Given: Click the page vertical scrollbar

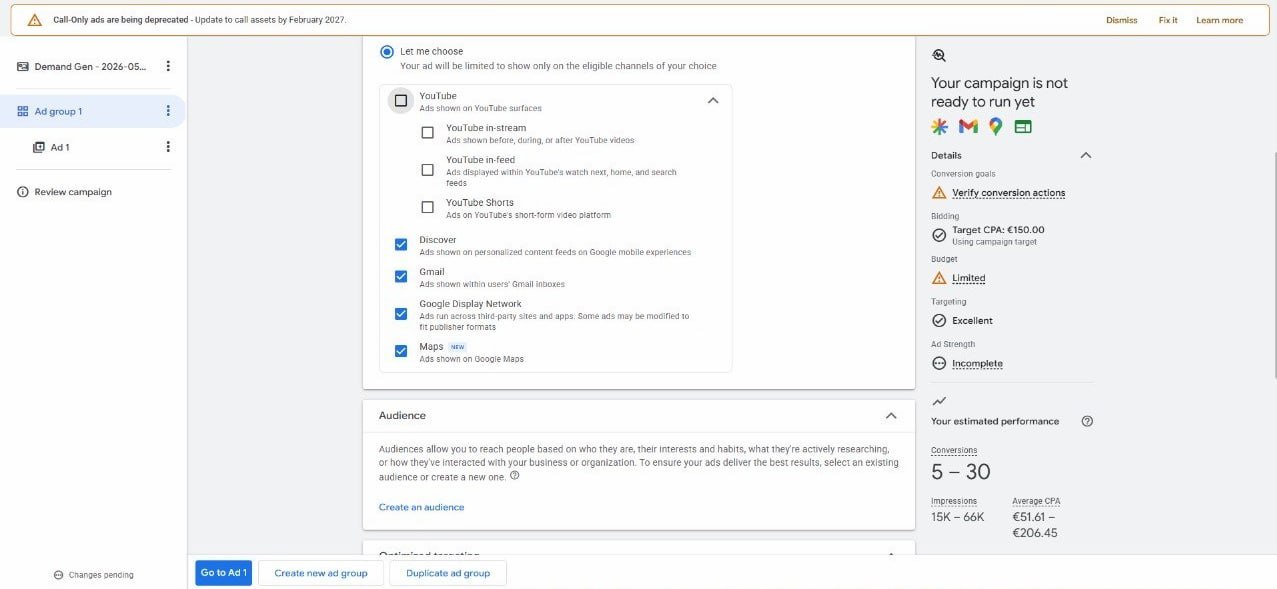Looking at the screenshot, I should (x=1273, y=265).
